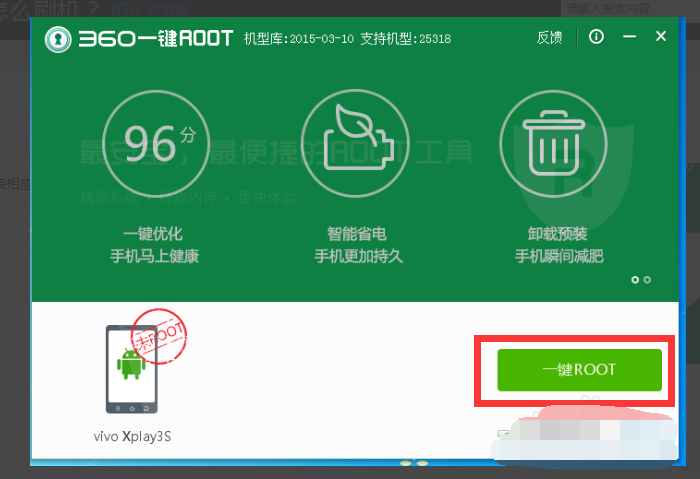Click the 96分 score circle

tap(156, 144)
